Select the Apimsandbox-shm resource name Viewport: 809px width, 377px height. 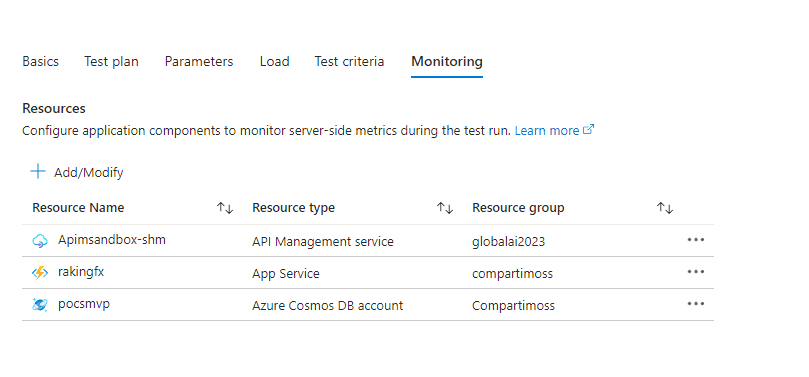point(111,240)
